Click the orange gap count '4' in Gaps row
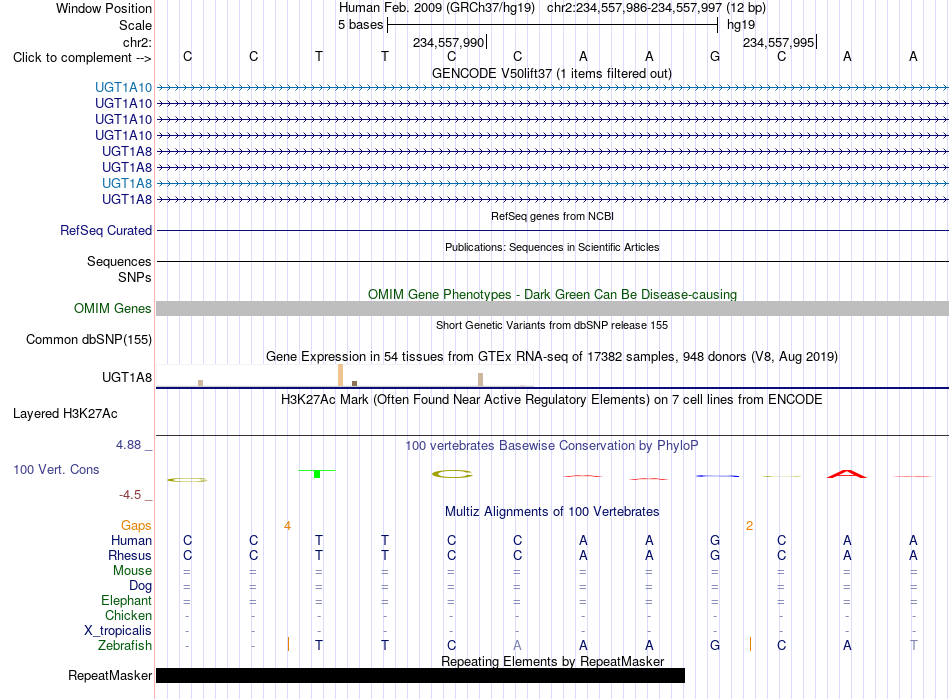Image resolution: width=950 pixels, height=699 pixels. 287,525
